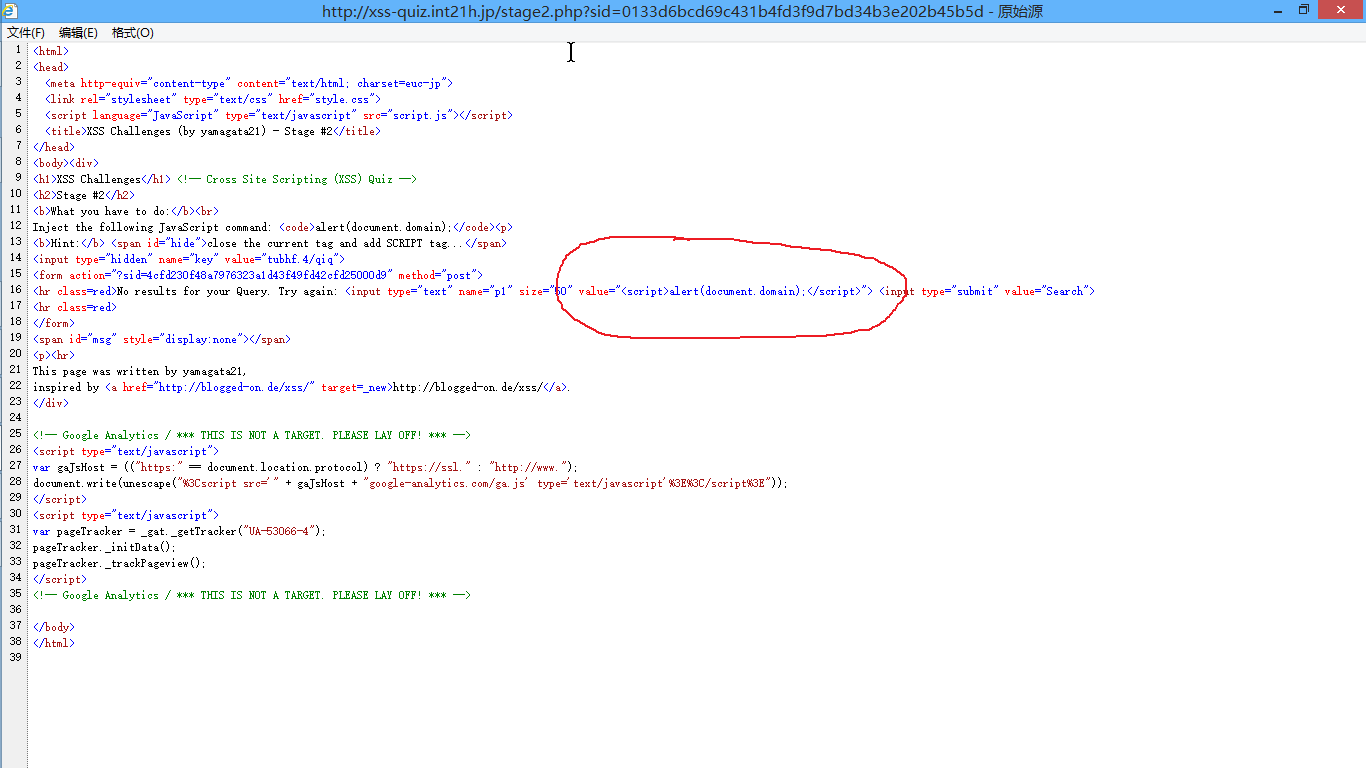Open the 文件(F) menu
This screenshot has height=768, width=1366.
pyautogui.click(x=26, y=33)
